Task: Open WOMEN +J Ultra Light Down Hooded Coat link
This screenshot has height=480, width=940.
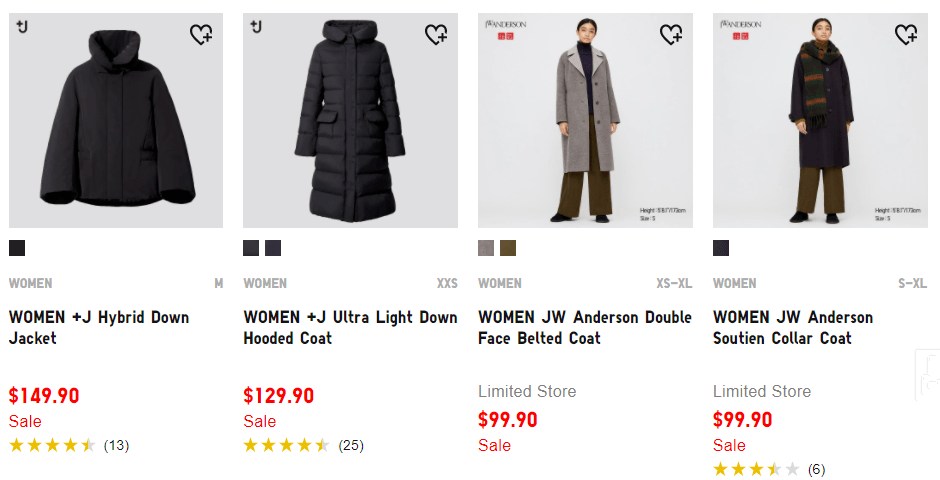Action: [x=350, y=328]
